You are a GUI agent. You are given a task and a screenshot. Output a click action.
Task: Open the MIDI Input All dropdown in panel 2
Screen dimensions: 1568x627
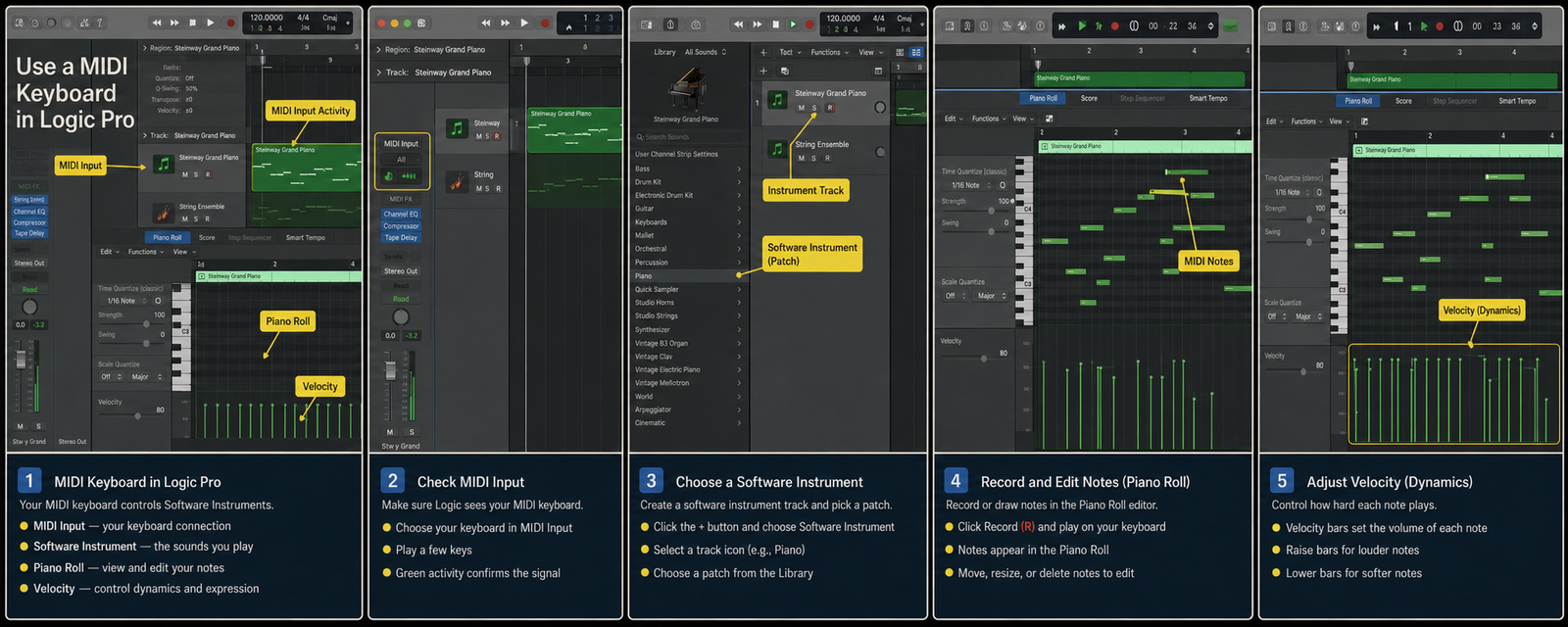(401, 159)
